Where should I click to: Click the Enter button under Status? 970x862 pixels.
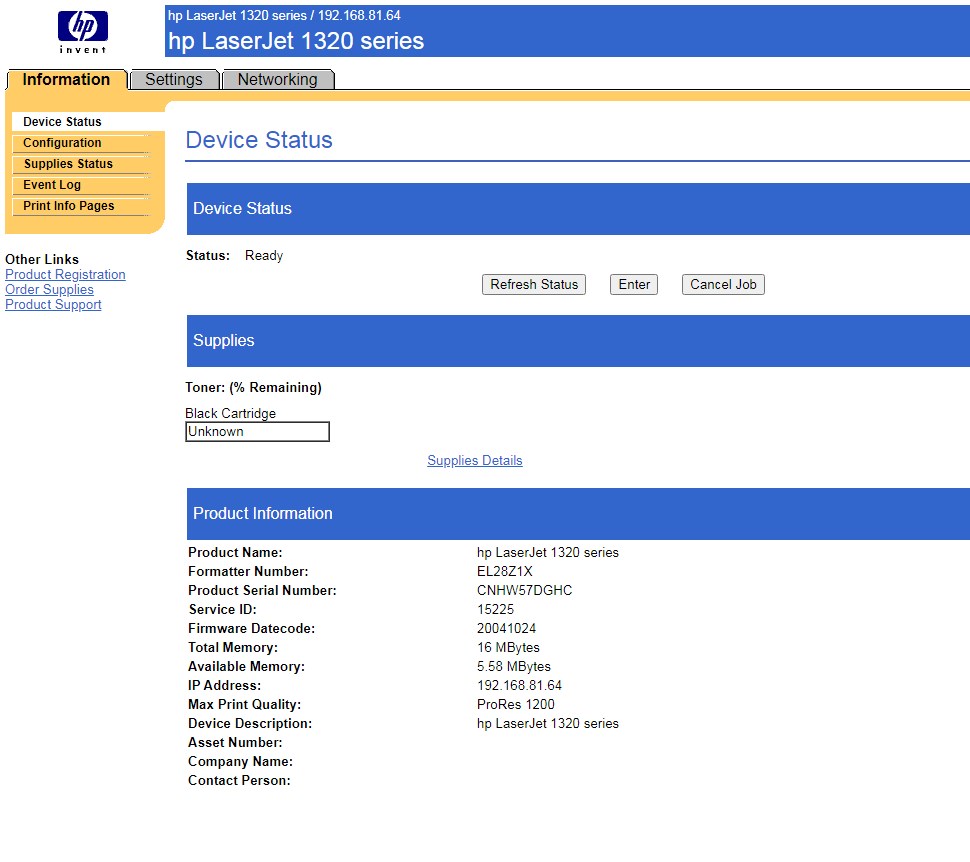click(x=634, y=285)
